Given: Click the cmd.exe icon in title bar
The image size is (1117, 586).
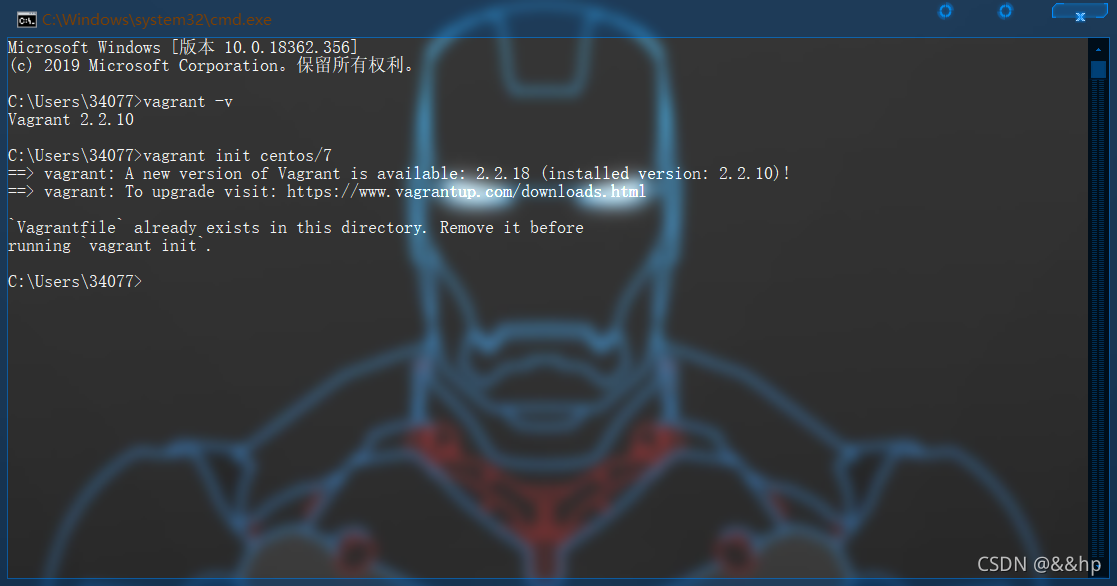Looking at the screenshot, I should (x=26, y=19).
